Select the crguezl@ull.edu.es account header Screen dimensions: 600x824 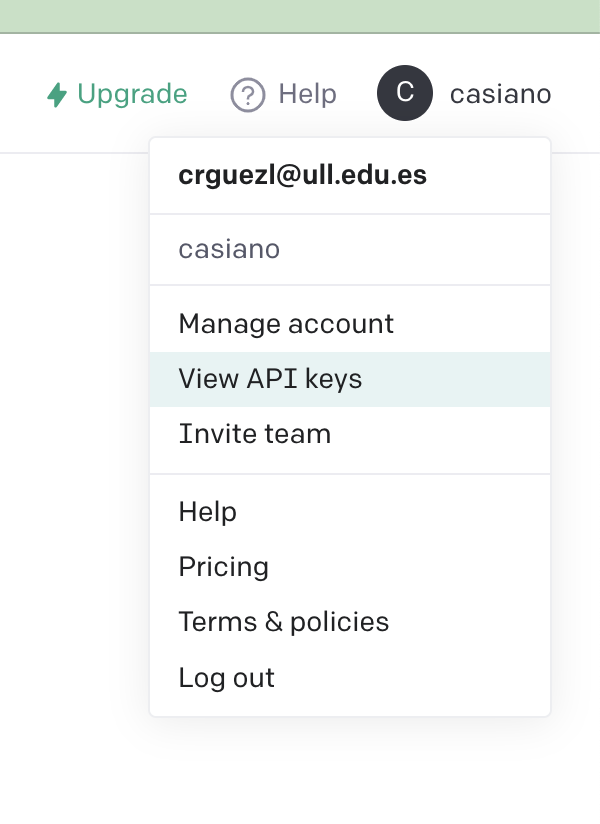click(302, 175)
